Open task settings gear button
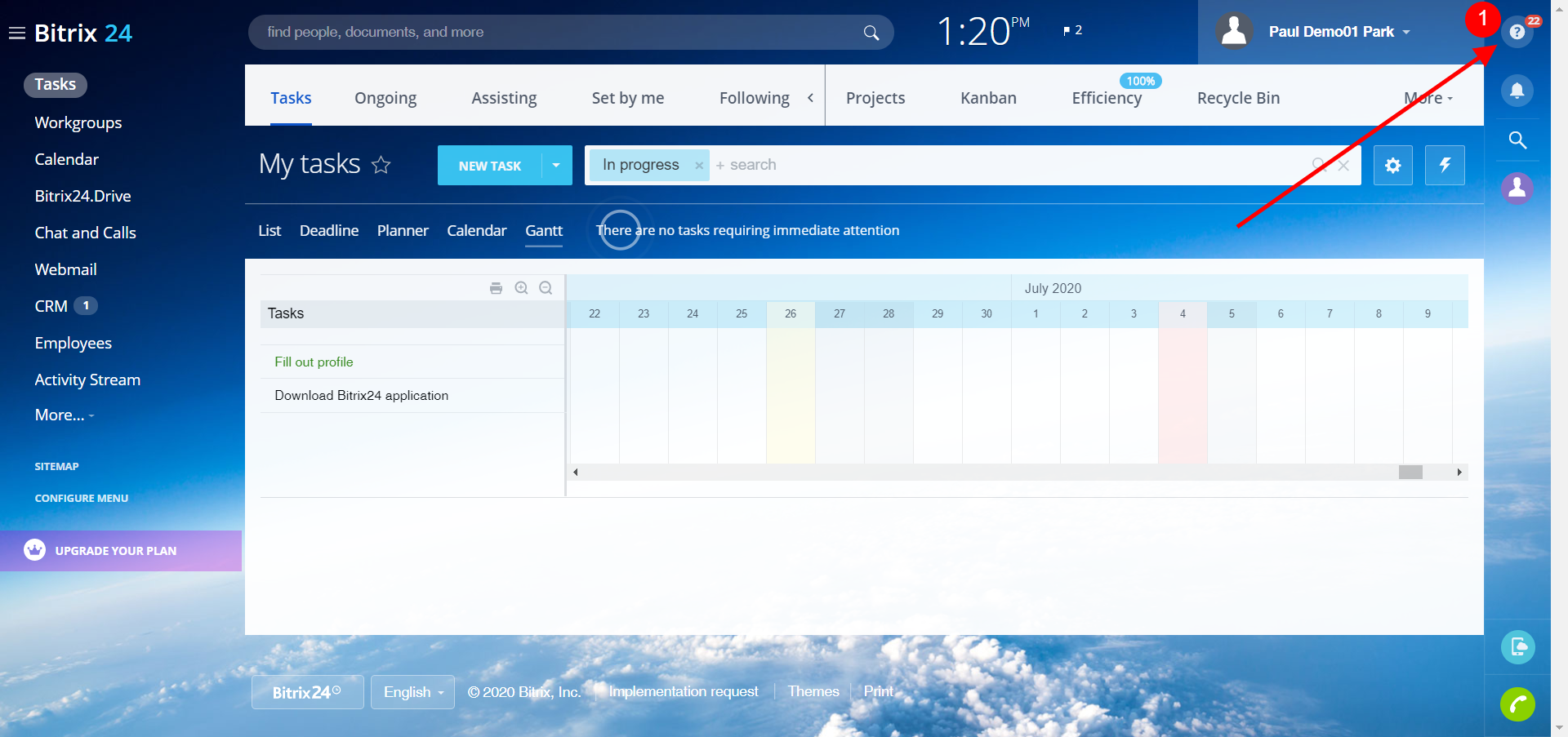This screenshot has width=1568, height=737. (x=1392, y=166)
